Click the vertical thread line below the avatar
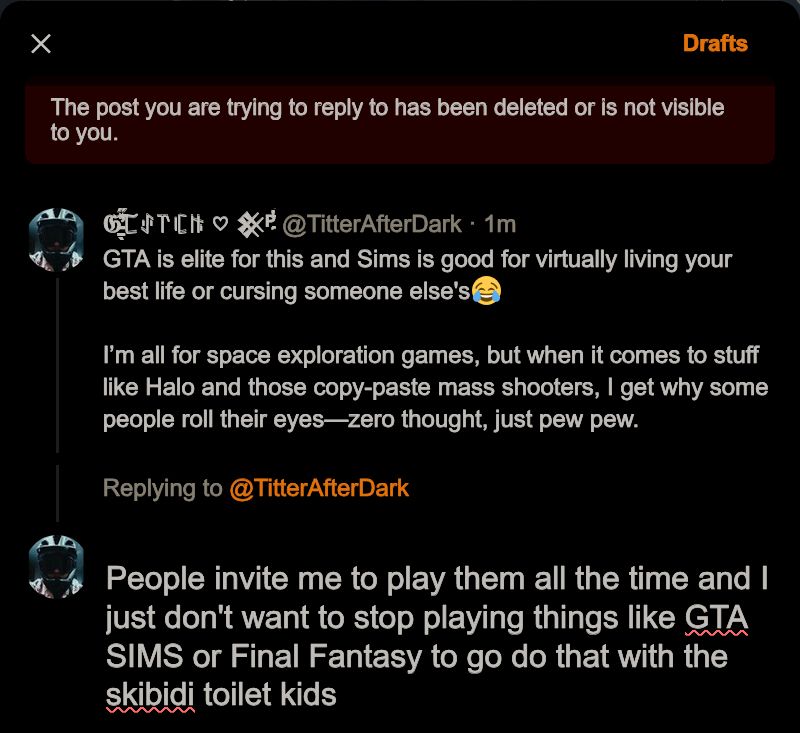The height and width of the screenshot is (733, 800). (57, 365)
